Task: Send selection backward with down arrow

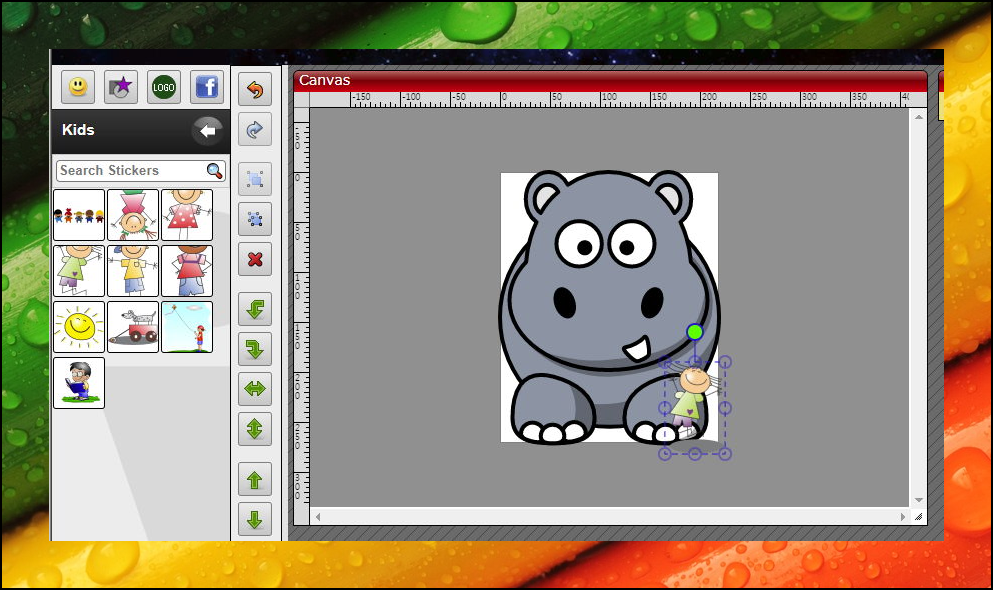Action: (255, 520)
